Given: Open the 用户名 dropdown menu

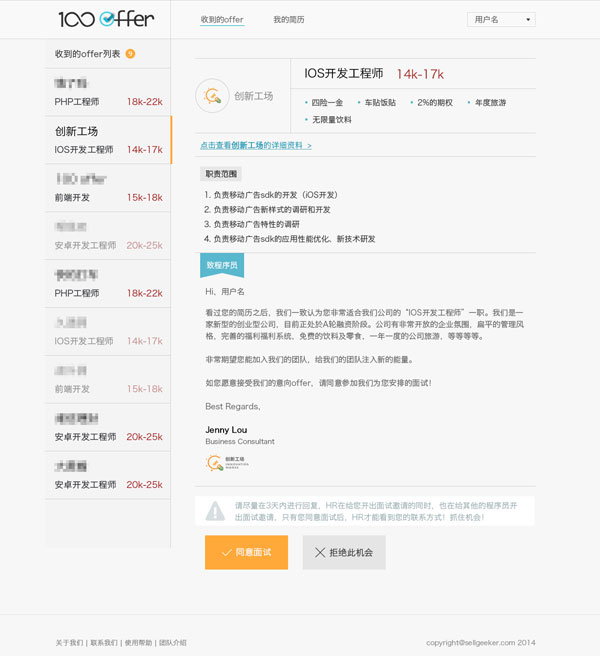Looking at the screenshot, I should pos(501,20).
